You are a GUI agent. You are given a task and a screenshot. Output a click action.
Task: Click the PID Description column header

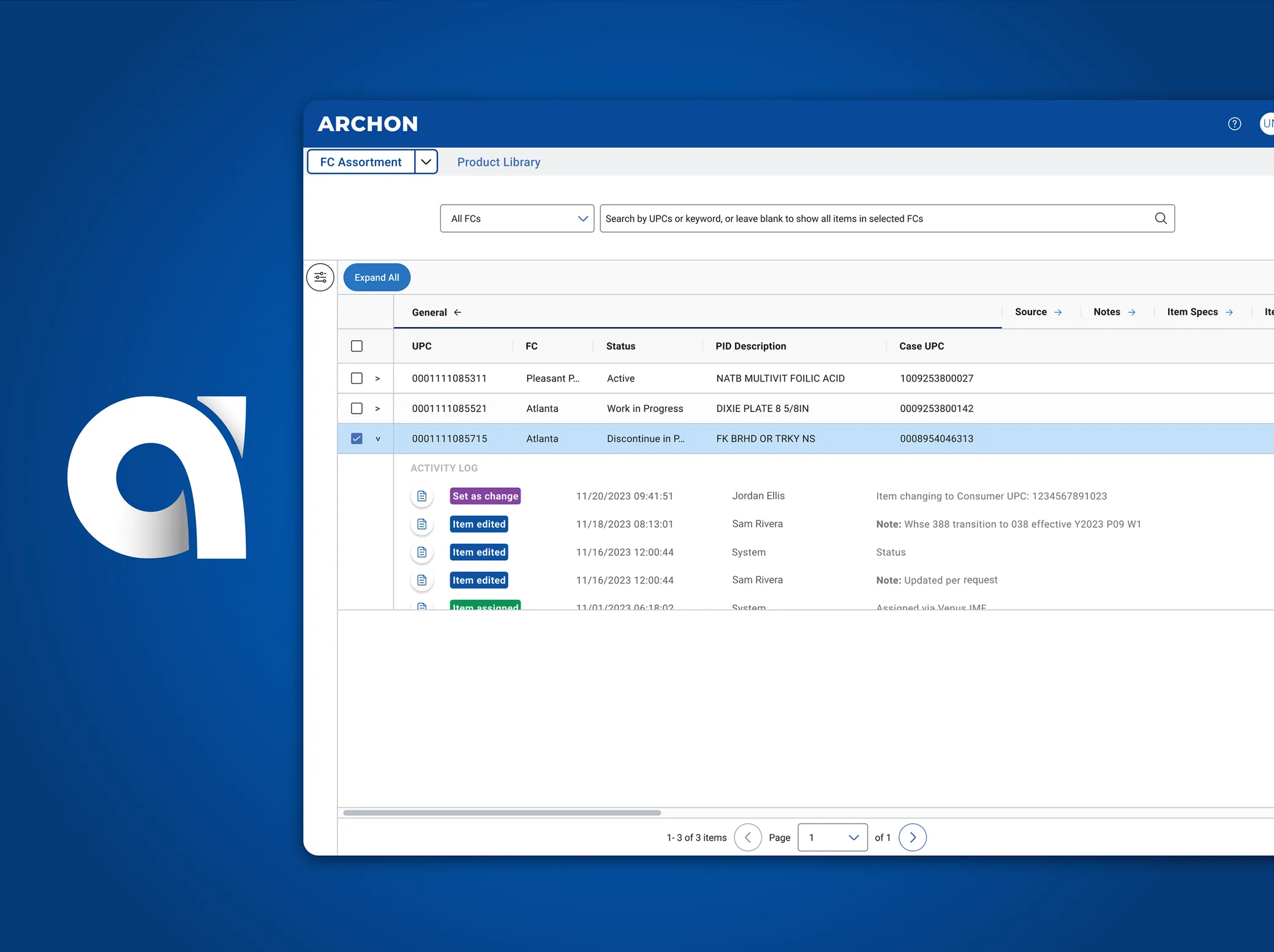click(751, 346)
